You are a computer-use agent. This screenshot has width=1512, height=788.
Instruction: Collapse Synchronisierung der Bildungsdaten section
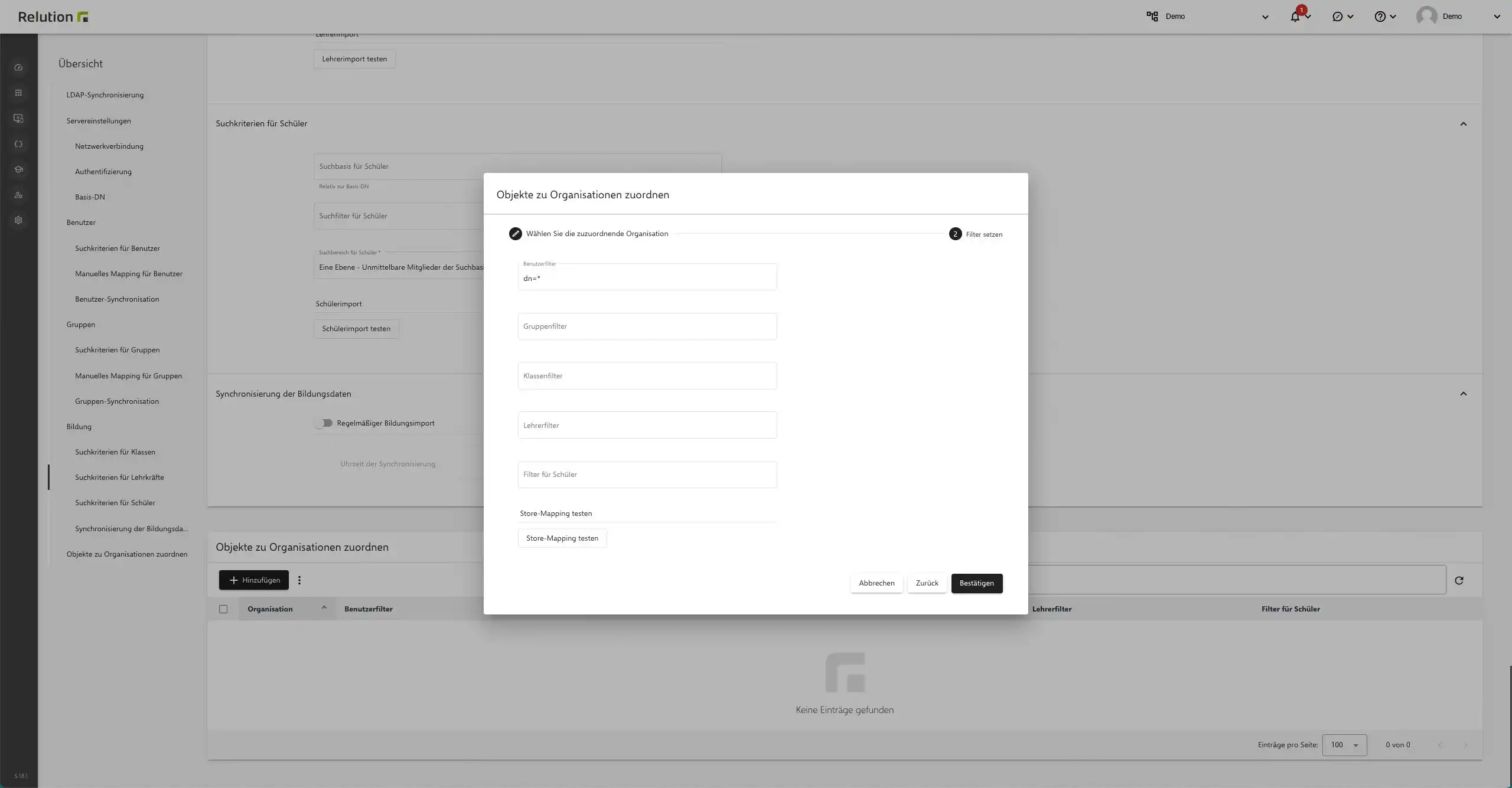(x=1464, y=394)
